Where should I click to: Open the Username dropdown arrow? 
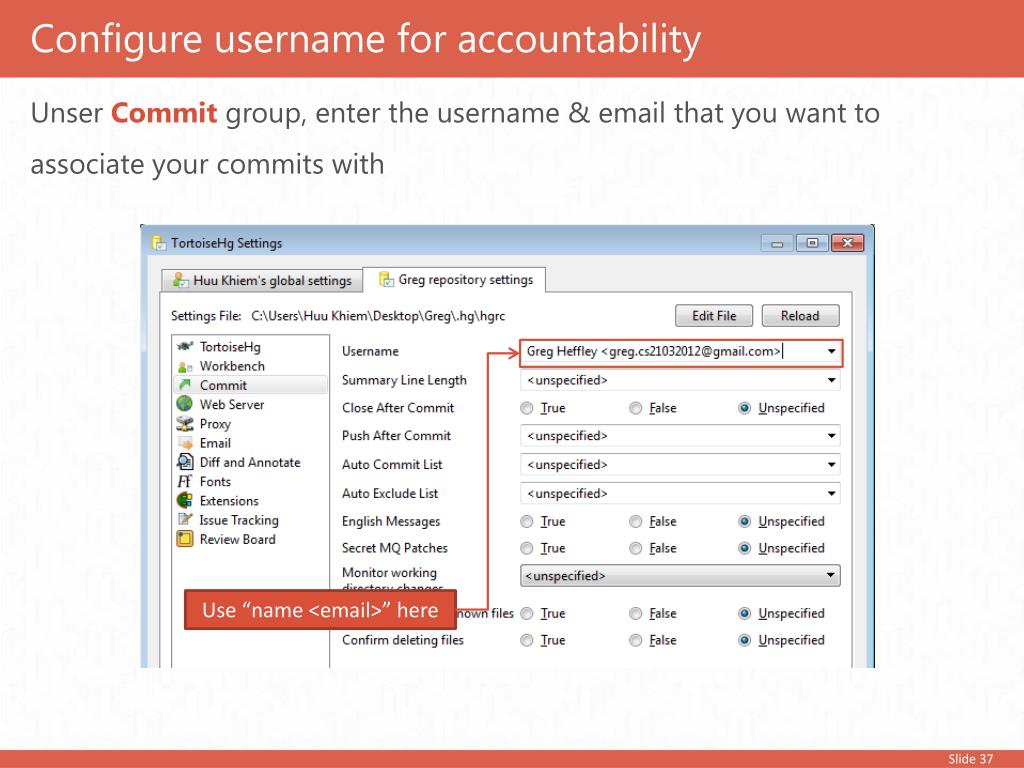pos(831,351)
